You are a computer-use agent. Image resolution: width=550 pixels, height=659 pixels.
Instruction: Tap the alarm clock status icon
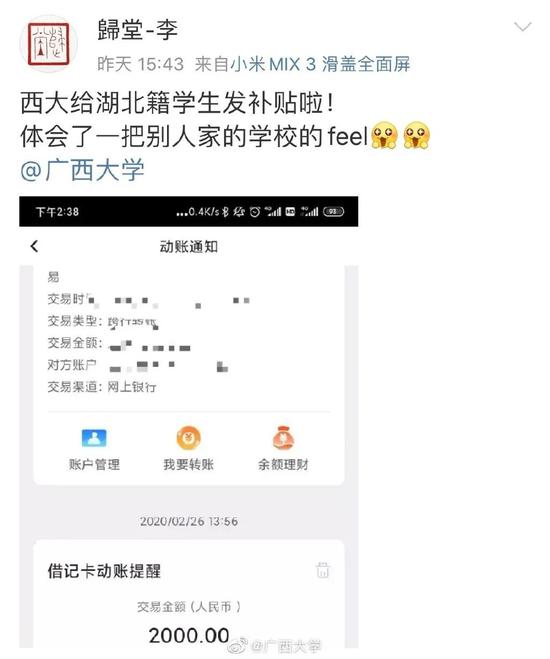255,211
